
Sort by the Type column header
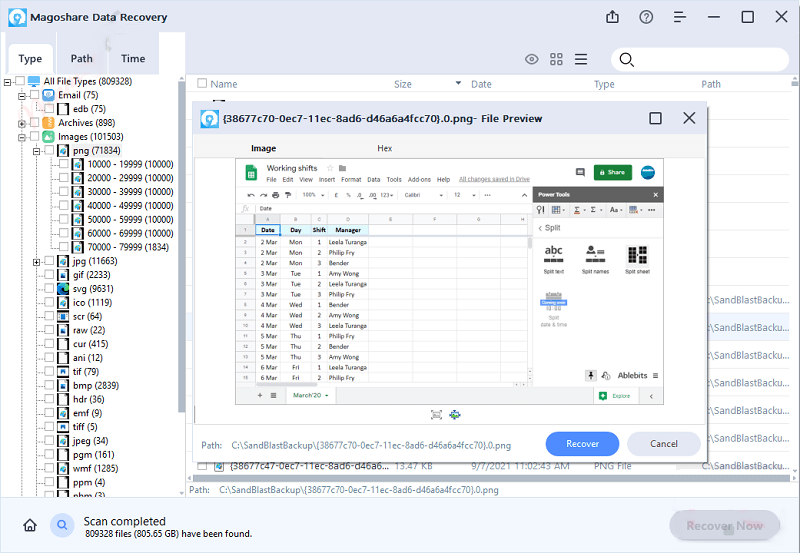[x=604, y=84]
